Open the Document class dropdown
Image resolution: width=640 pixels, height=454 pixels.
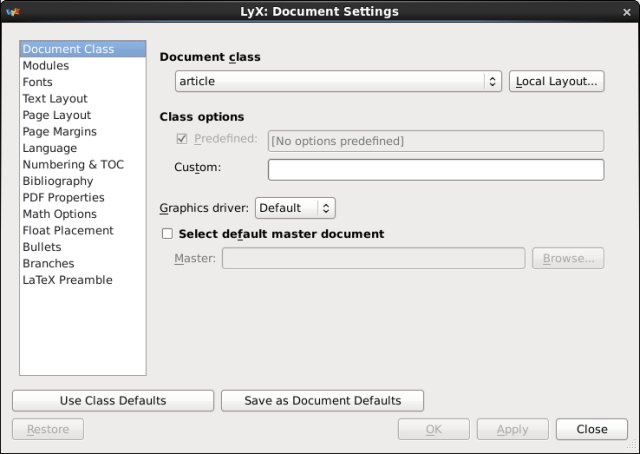tap(338, 82)
